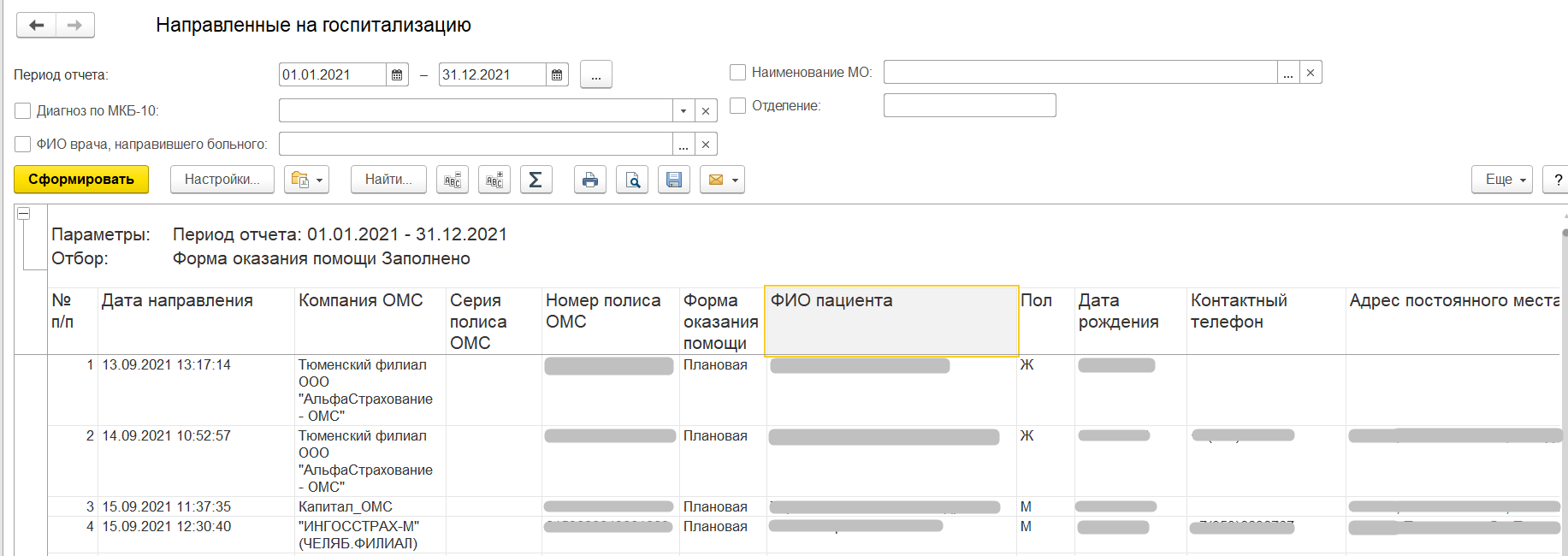Viewport: 1568px width, 556px height.
Task: Collapse all groups ABC minus icon
Action: [453, 180]
